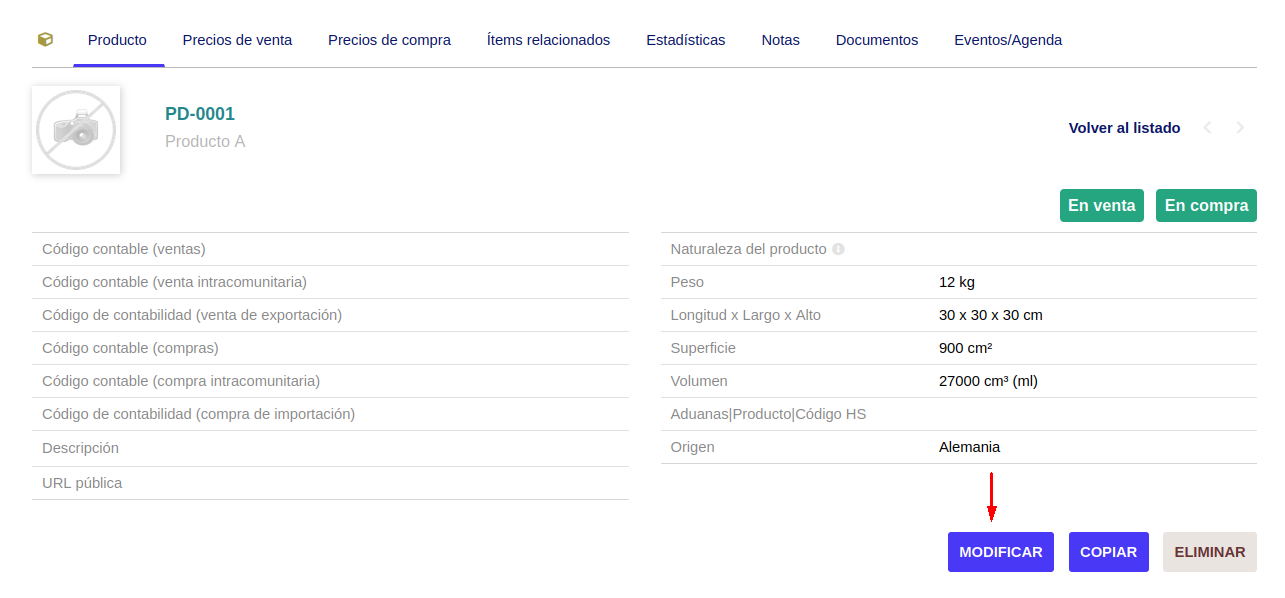This screenshot has height=598, width=1285.
Task: Go to previous product using the left chevron
Action: (x=1208, y=128)
